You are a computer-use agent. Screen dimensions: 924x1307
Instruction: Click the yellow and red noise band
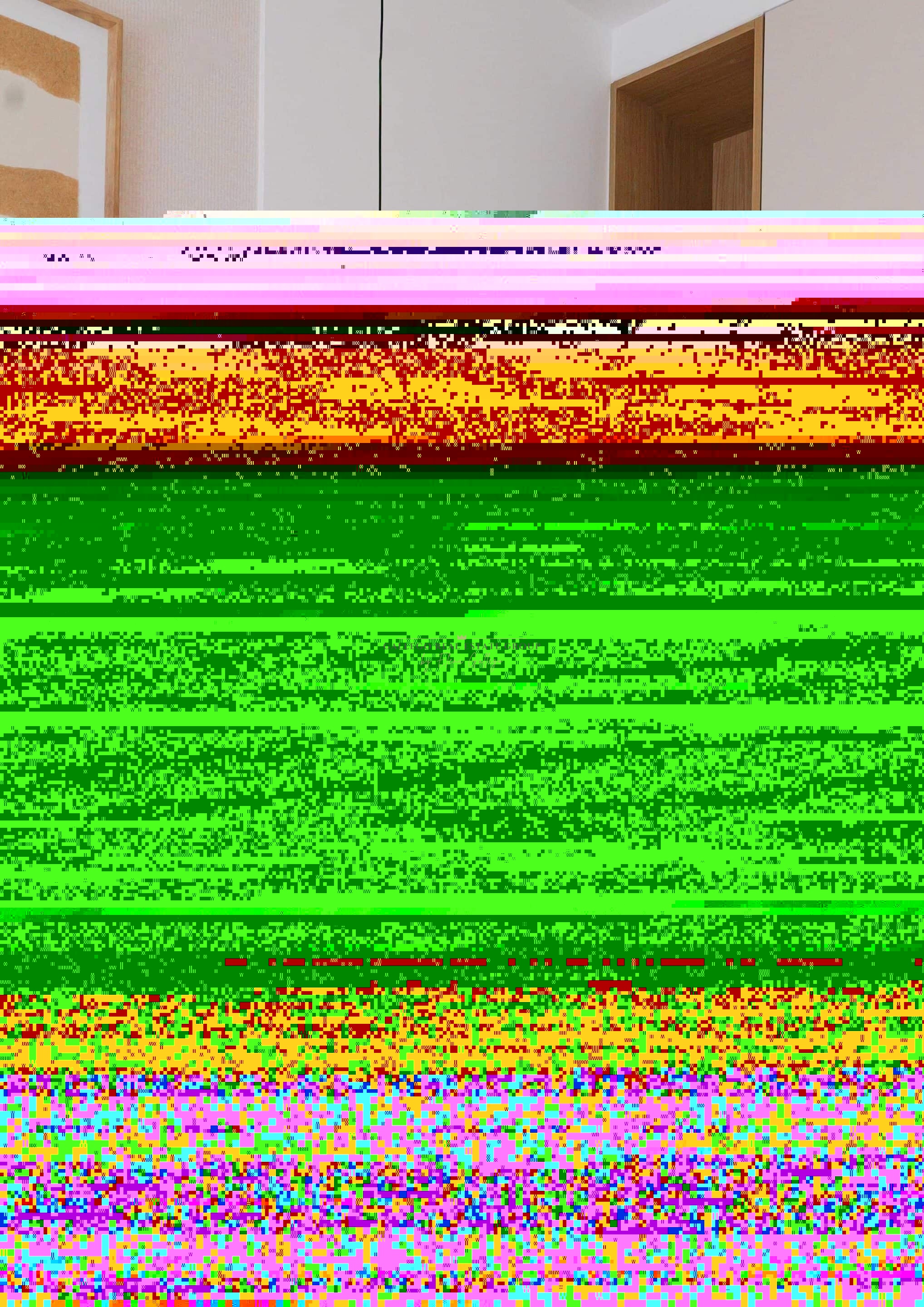pos(456,393)
